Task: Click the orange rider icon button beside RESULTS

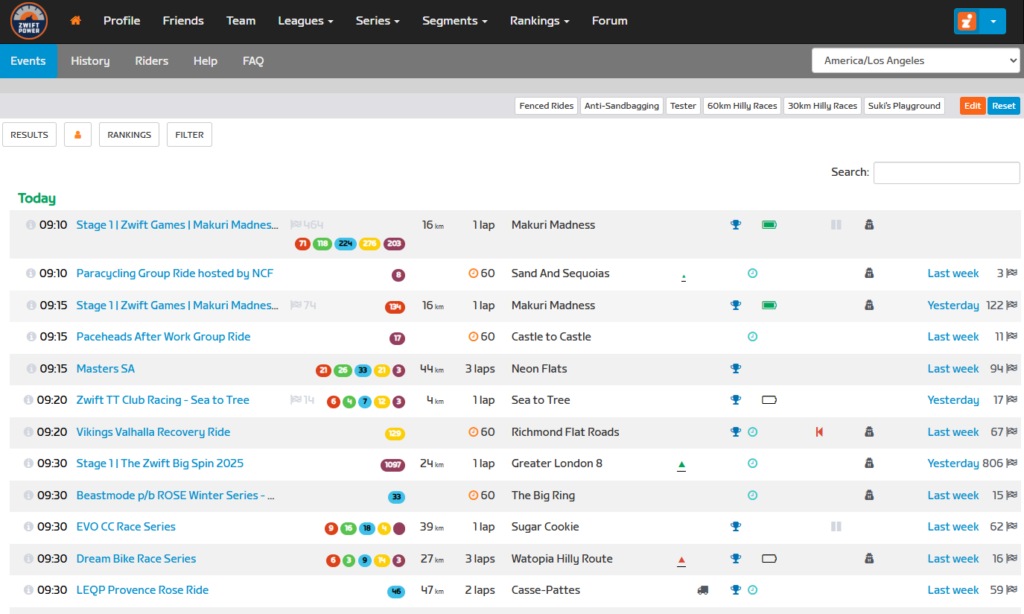Action: click(x=78, y=135)
